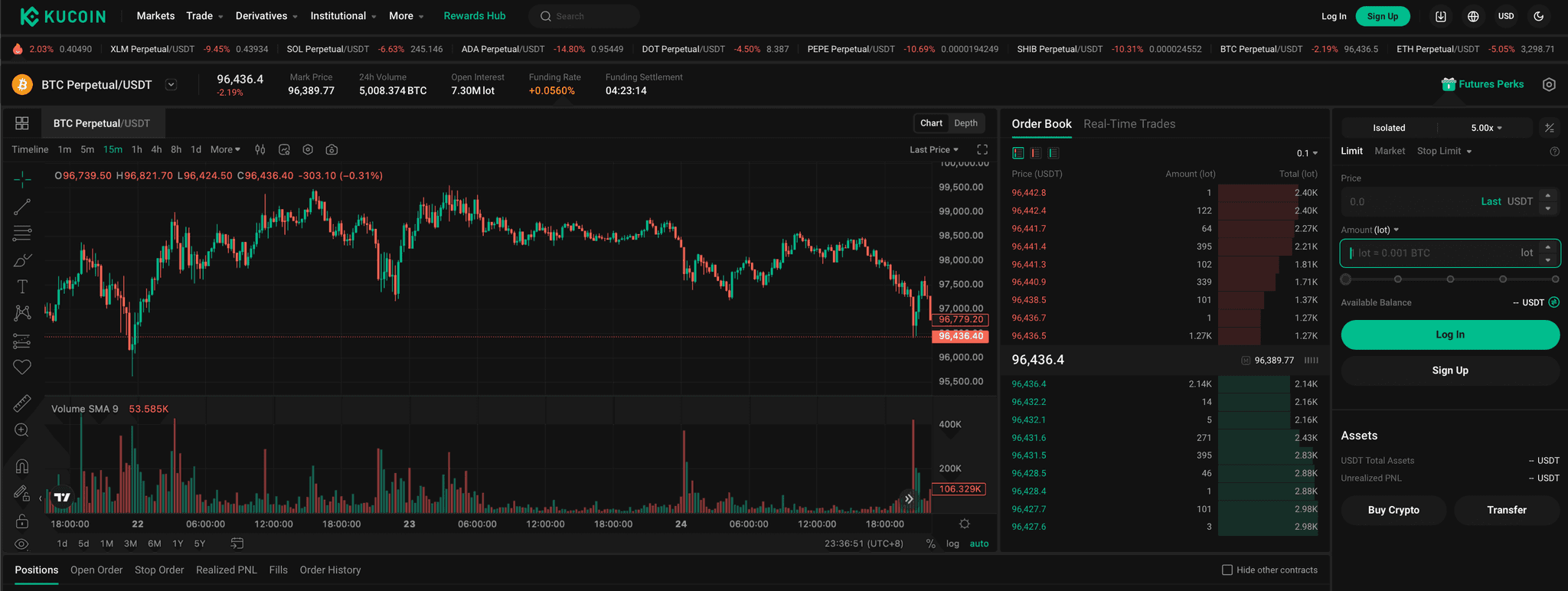Switch to Real-Time Trades tab
Image resolution: width=1568 pixels, height=591 pixels.
coord(1129,124)
